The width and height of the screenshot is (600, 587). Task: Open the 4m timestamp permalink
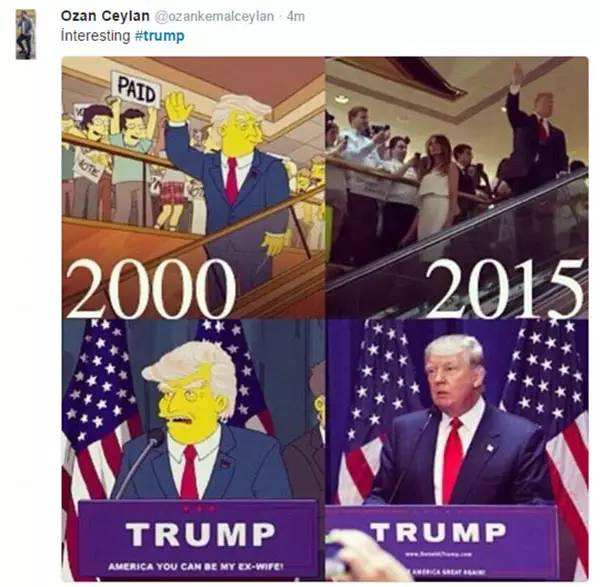click(x=295, y=16)
